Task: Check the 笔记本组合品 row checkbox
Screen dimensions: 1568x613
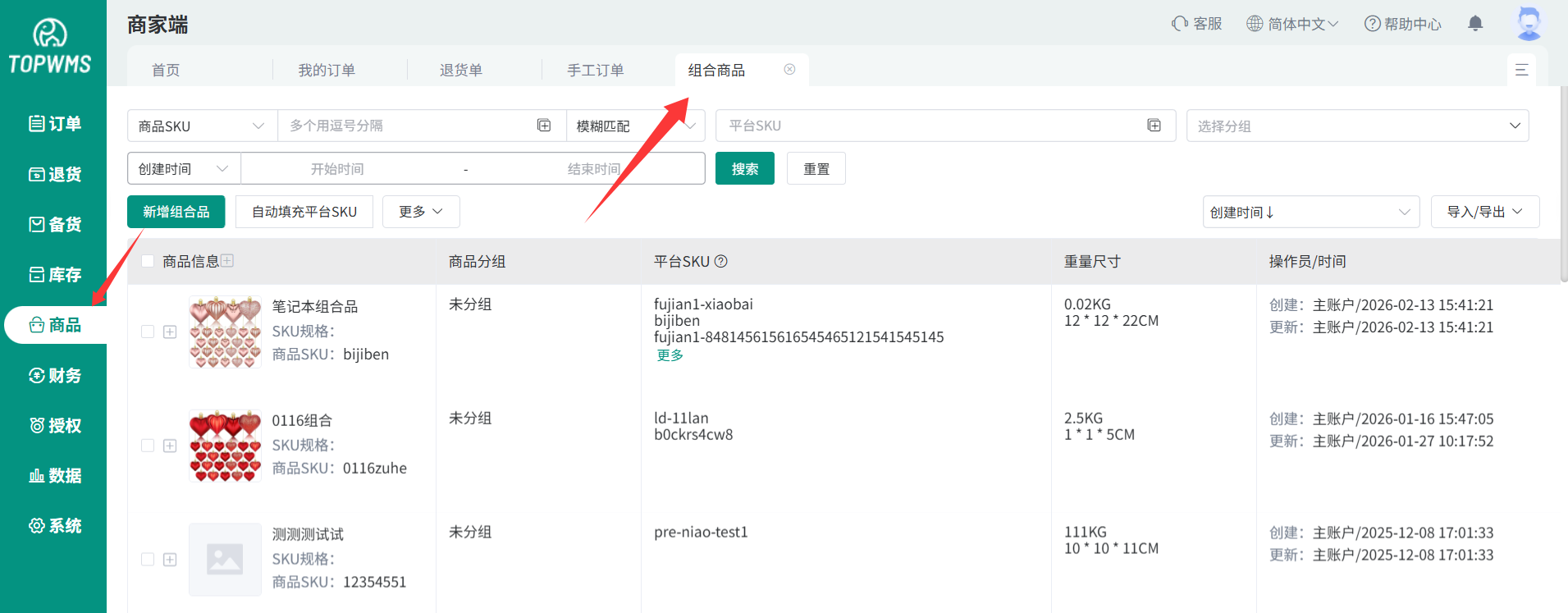Action: (148, 332)
